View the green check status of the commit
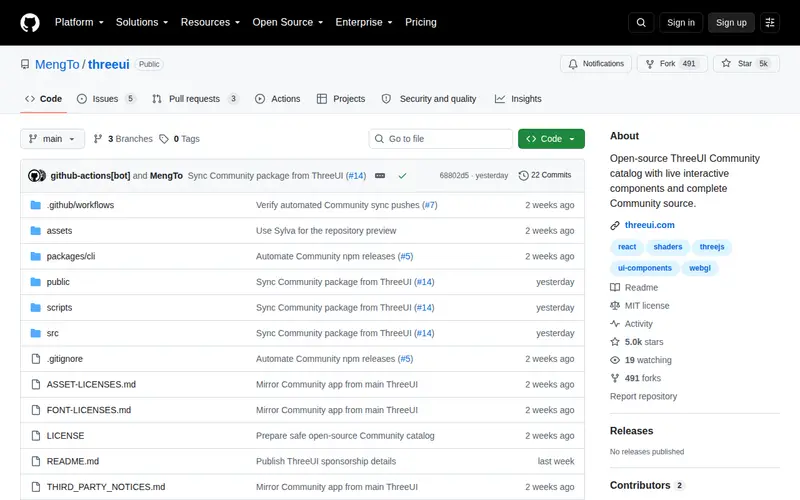The width and height of the screenshot is (800, 500). tap(403, 176)
